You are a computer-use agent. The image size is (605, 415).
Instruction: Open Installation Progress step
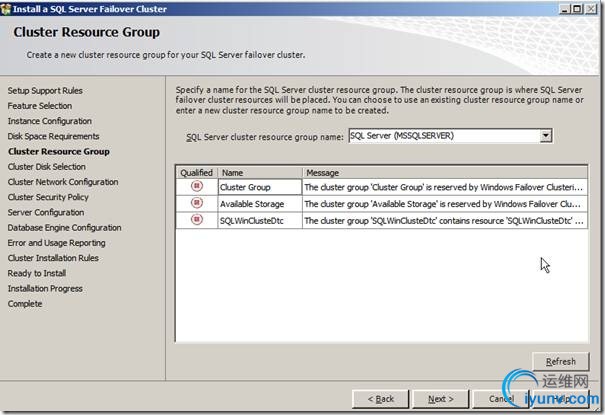(45, 288)
